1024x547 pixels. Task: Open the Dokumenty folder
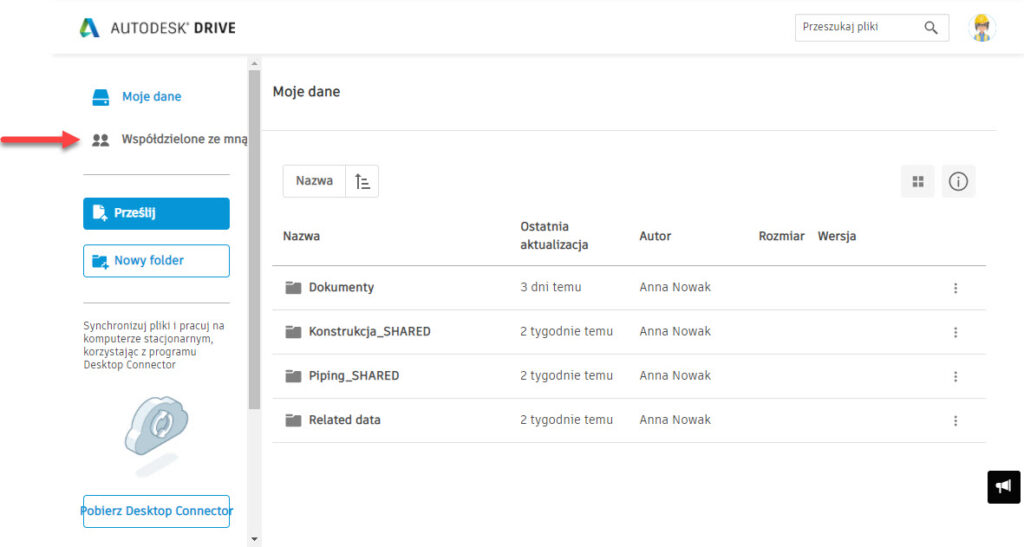point(341,288)
